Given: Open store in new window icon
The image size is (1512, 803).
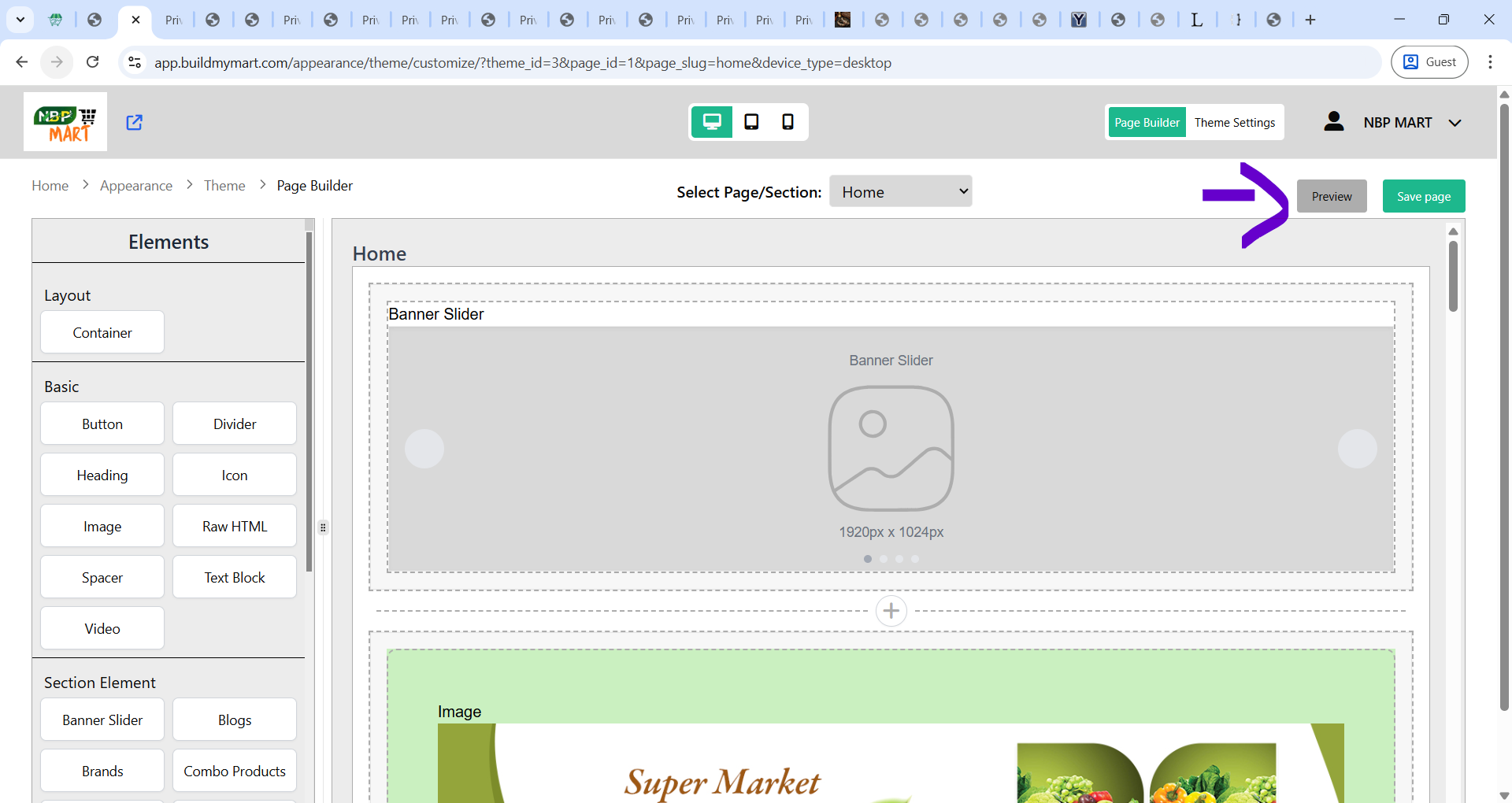Looking at the screenshot, I should (x=135, y=122).
